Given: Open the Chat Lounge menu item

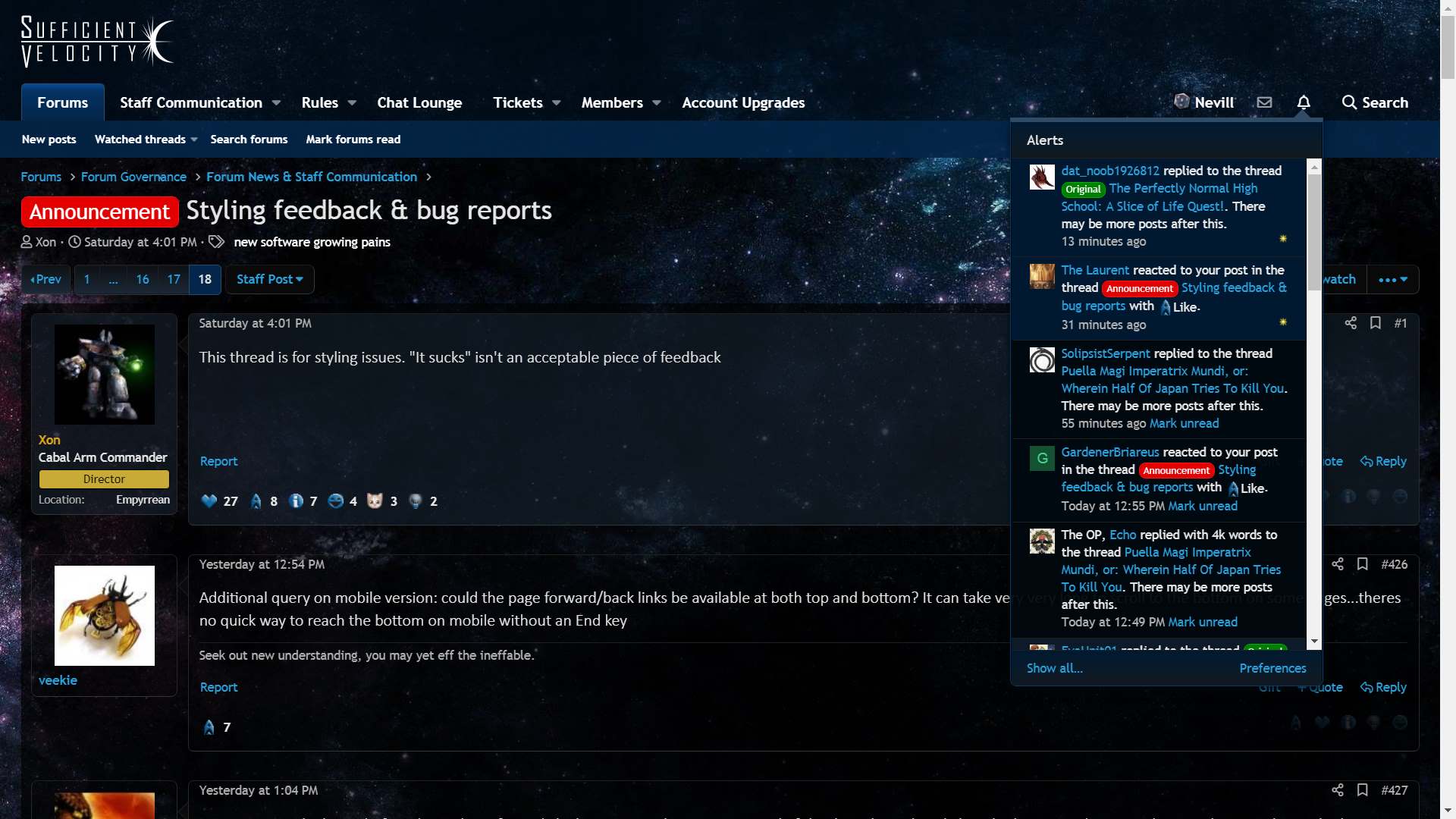Looking at the screenshot, I should (x=419, y=102).
